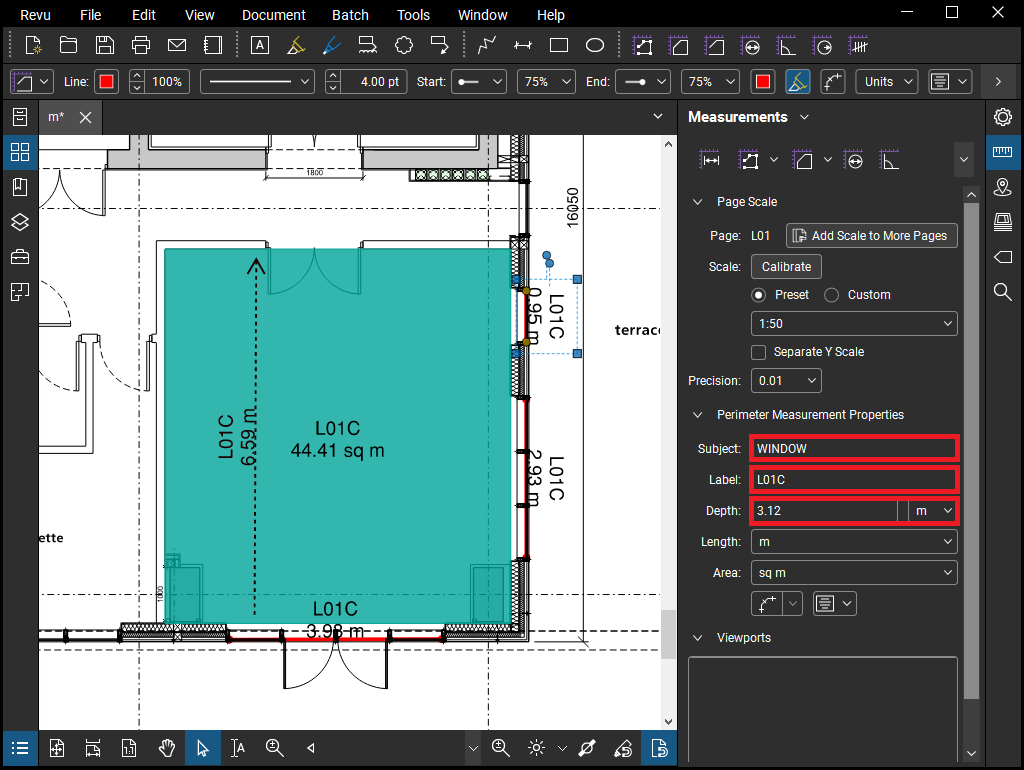This screenshot has width=1024, height=770.
Task: Toggle the markups list button
Action: 20,748
